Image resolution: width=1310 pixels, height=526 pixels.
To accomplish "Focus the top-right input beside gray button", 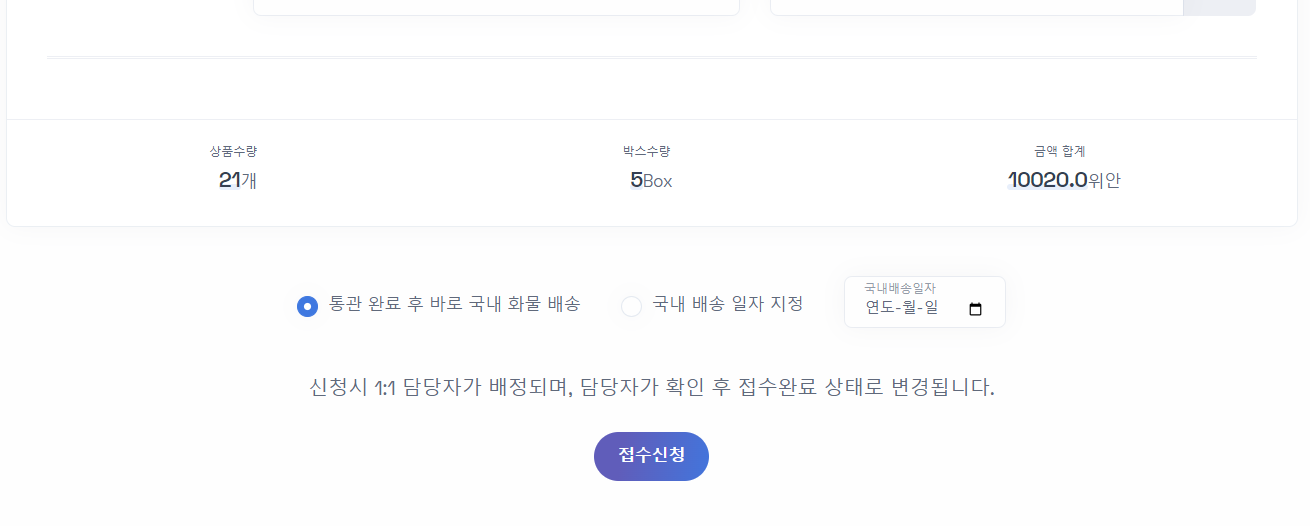I will 976,7.
